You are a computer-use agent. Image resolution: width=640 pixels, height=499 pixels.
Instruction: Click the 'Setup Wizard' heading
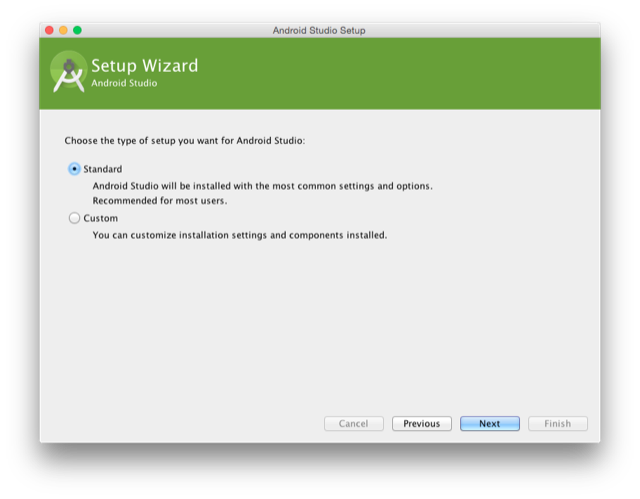point(144,66)
